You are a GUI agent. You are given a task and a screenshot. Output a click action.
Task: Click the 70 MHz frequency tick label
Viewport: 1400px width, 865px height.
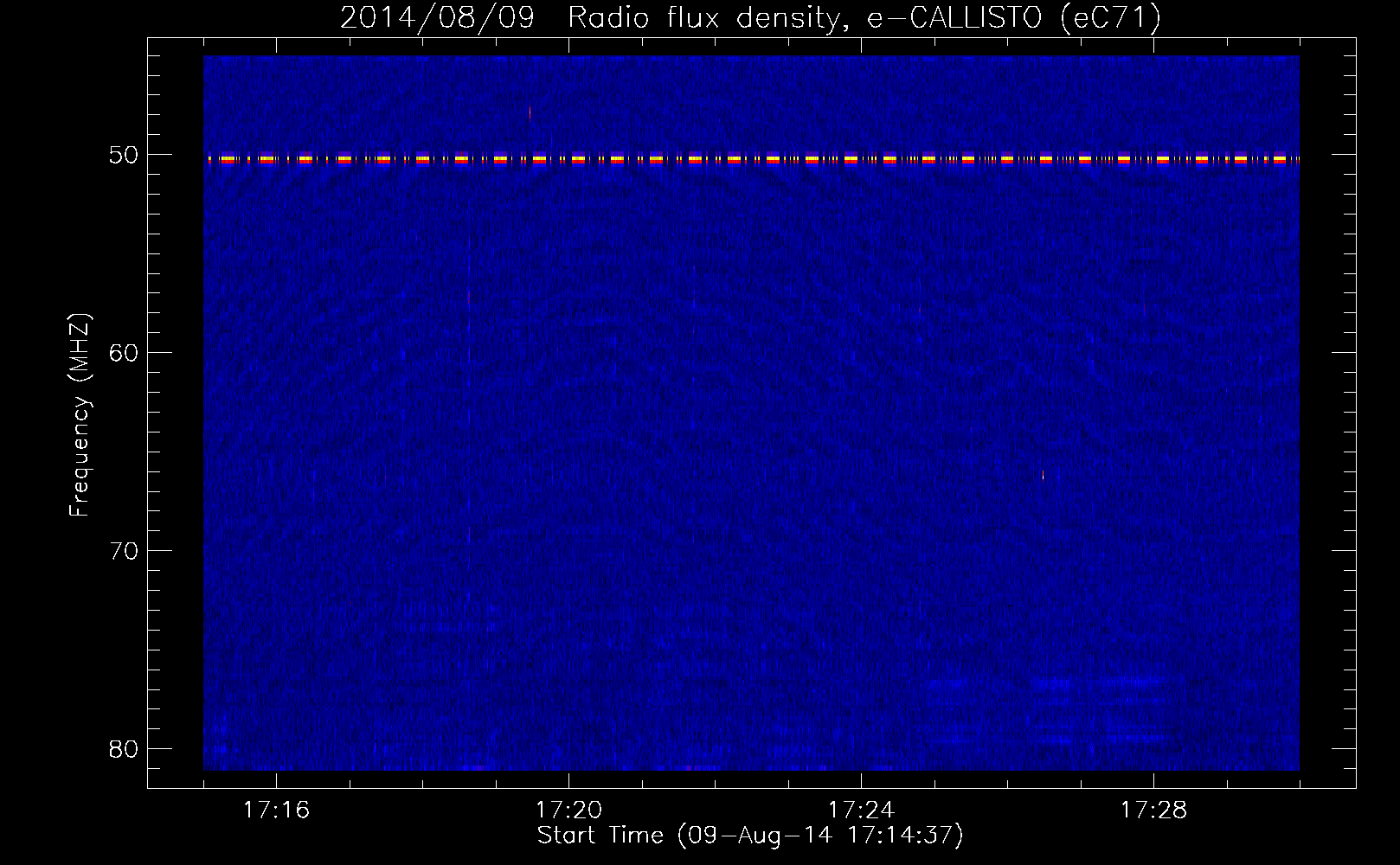pyautogui.click(x=124, y=551)
